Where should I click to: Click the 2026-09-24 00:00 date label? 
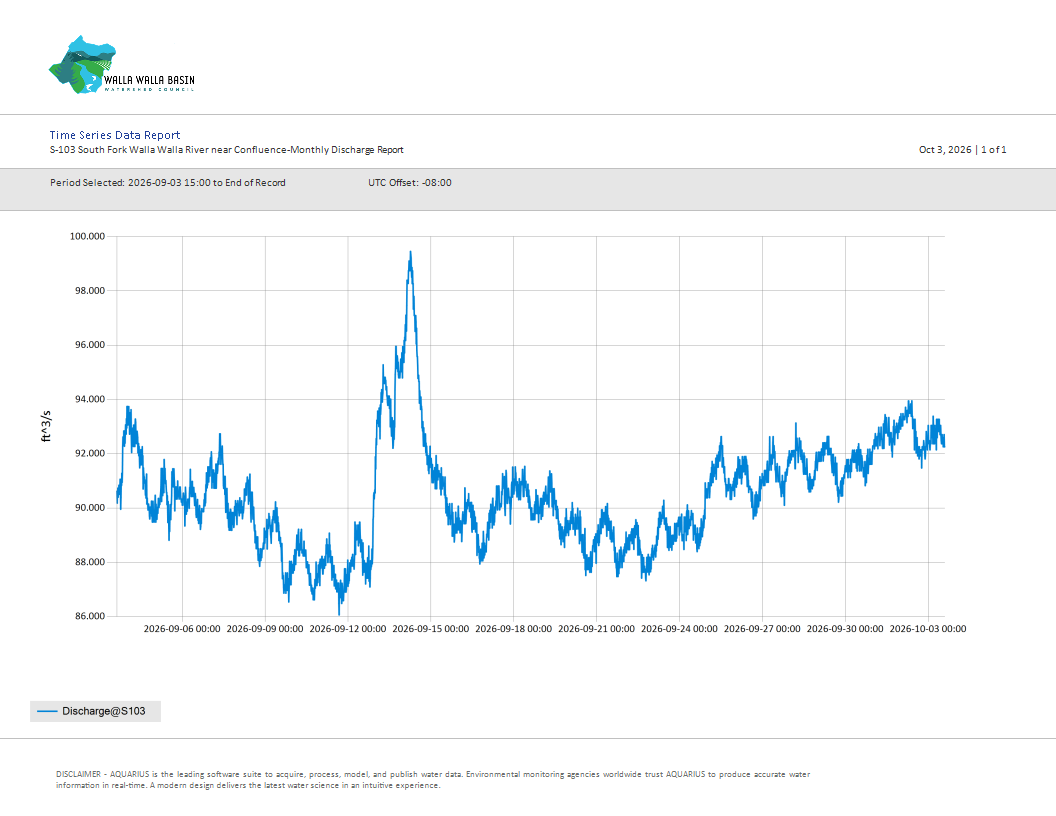pos(679,629)
